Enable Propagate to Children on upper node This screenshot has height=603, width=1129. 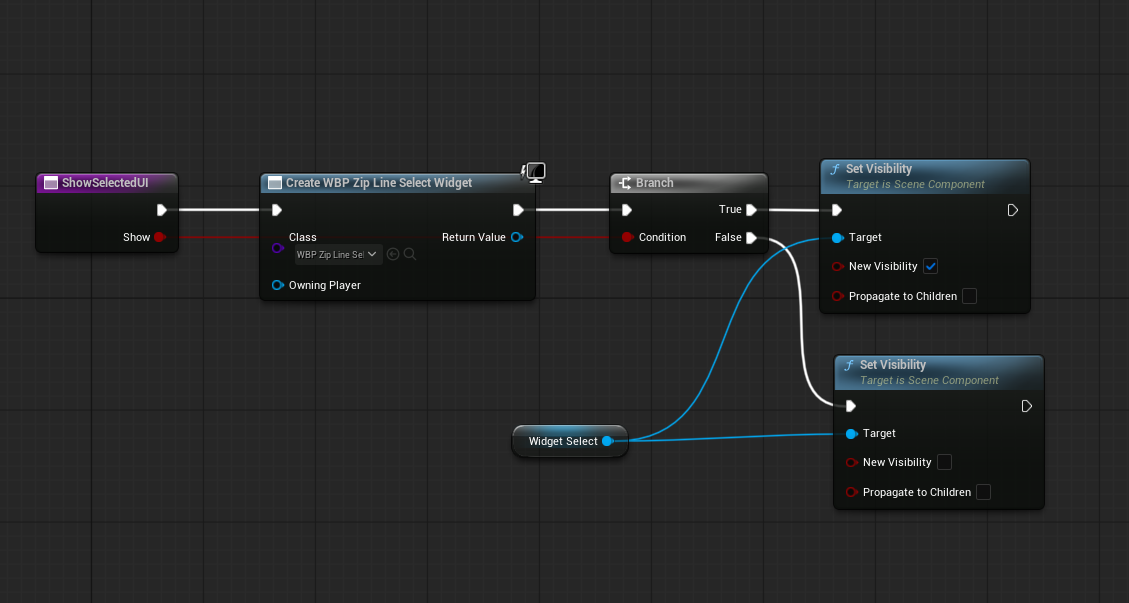coord(969,296)
